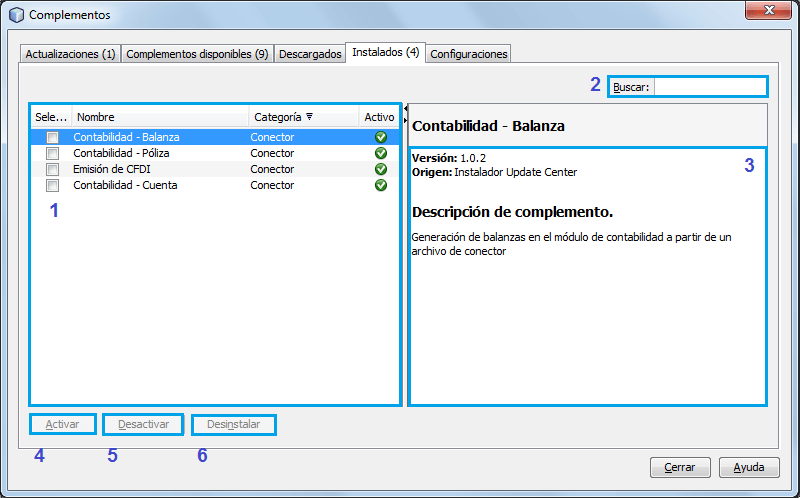The height and width of the screenshot is (498, 800).
Task: Switch to the Actualizaciones (1) tab
Action: tap(70, 54)
